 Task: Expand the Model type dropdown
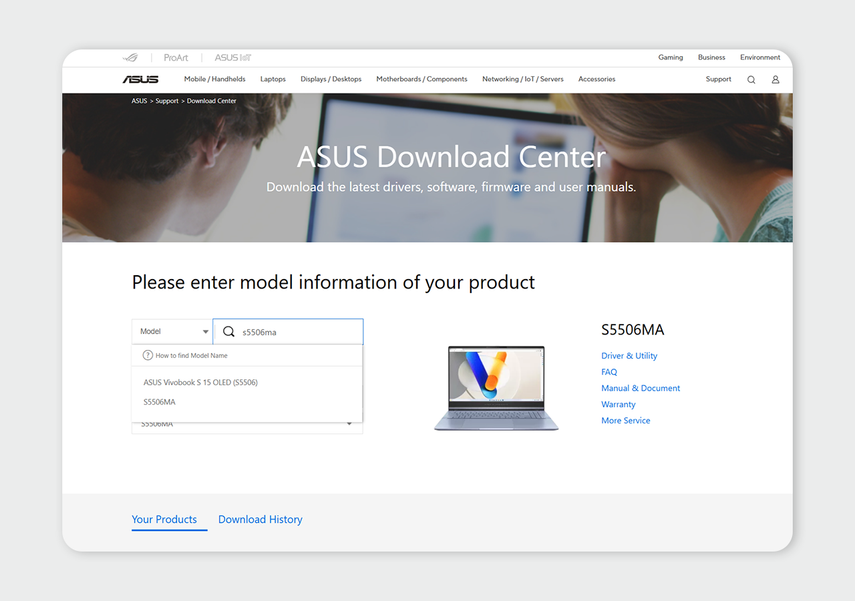[x=172, y=332]
